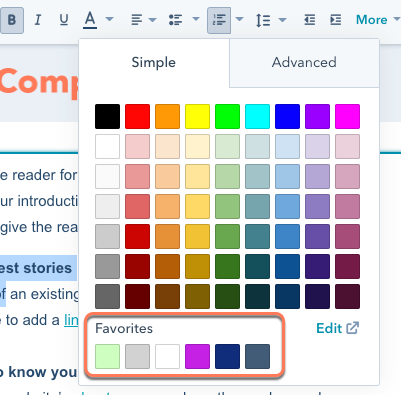Screen dimensions: 401x395
Task: Select the white swatch in Favorites
Action: 167,357
